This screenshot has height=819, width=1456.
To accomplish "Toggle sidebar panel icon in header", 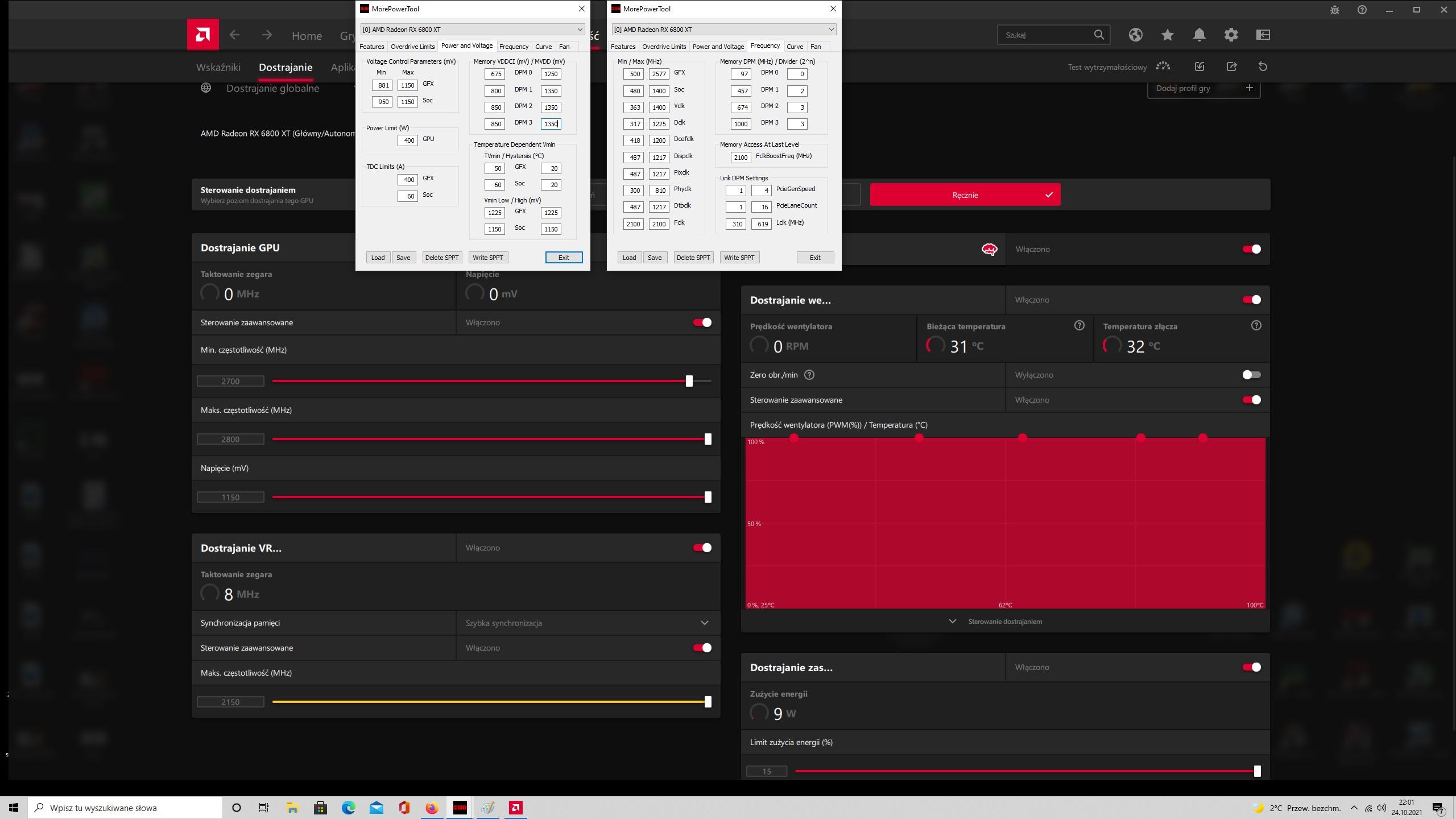I will pyautogui.click(x=1263, y=35).
